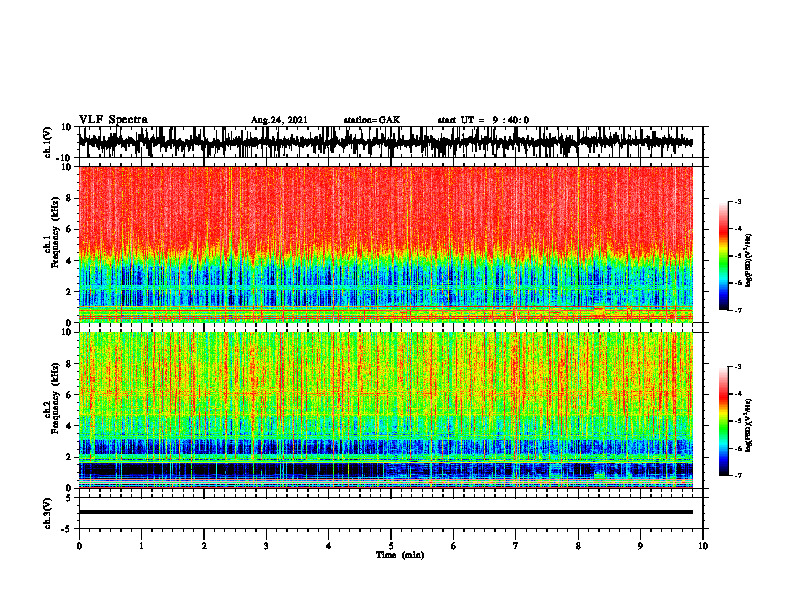Click the "-7" label on ch.2 color scale

(738, 475)
